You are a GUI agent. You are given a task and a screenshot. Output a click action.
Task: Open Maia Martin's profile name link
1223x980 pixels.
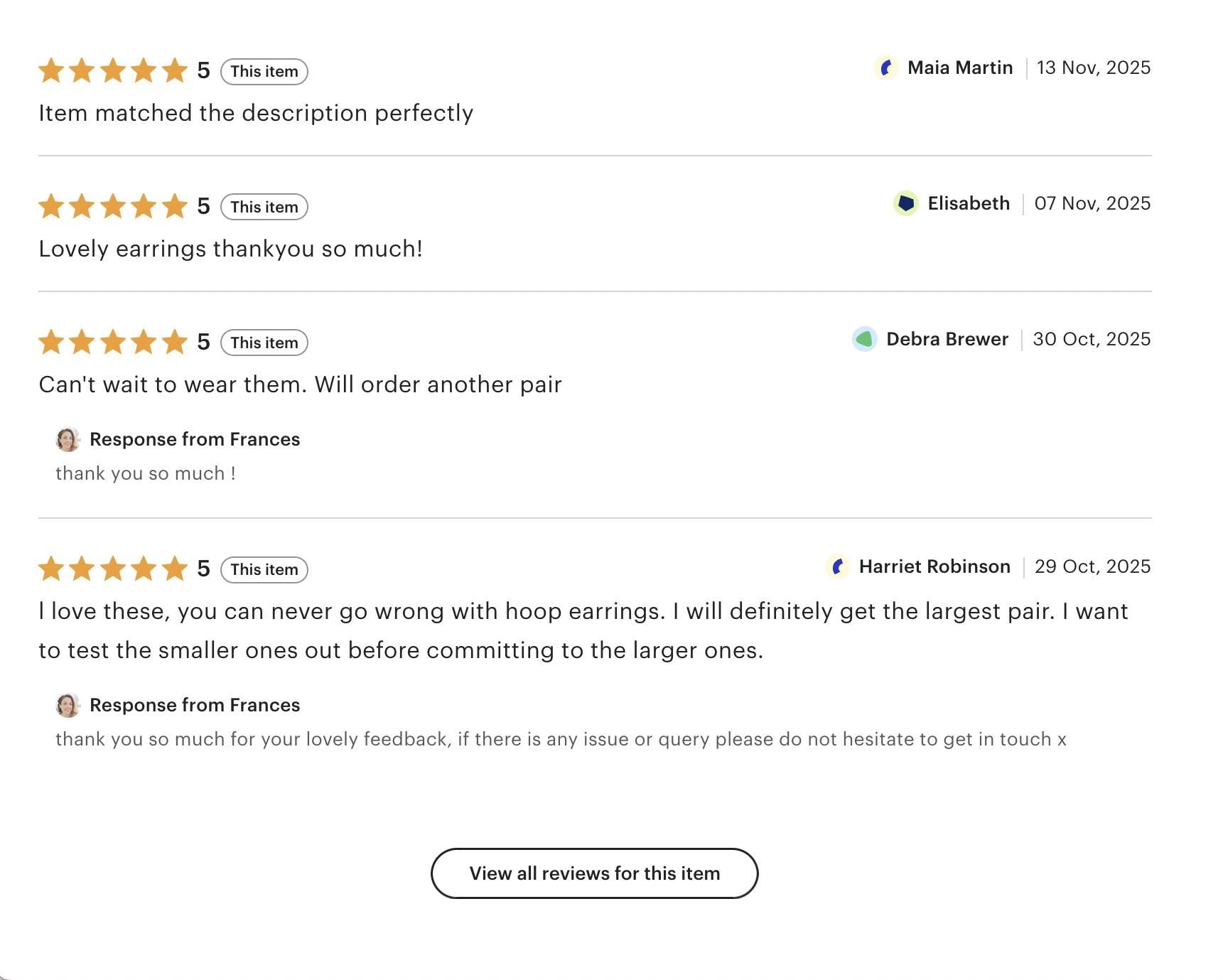coord(959,68)
